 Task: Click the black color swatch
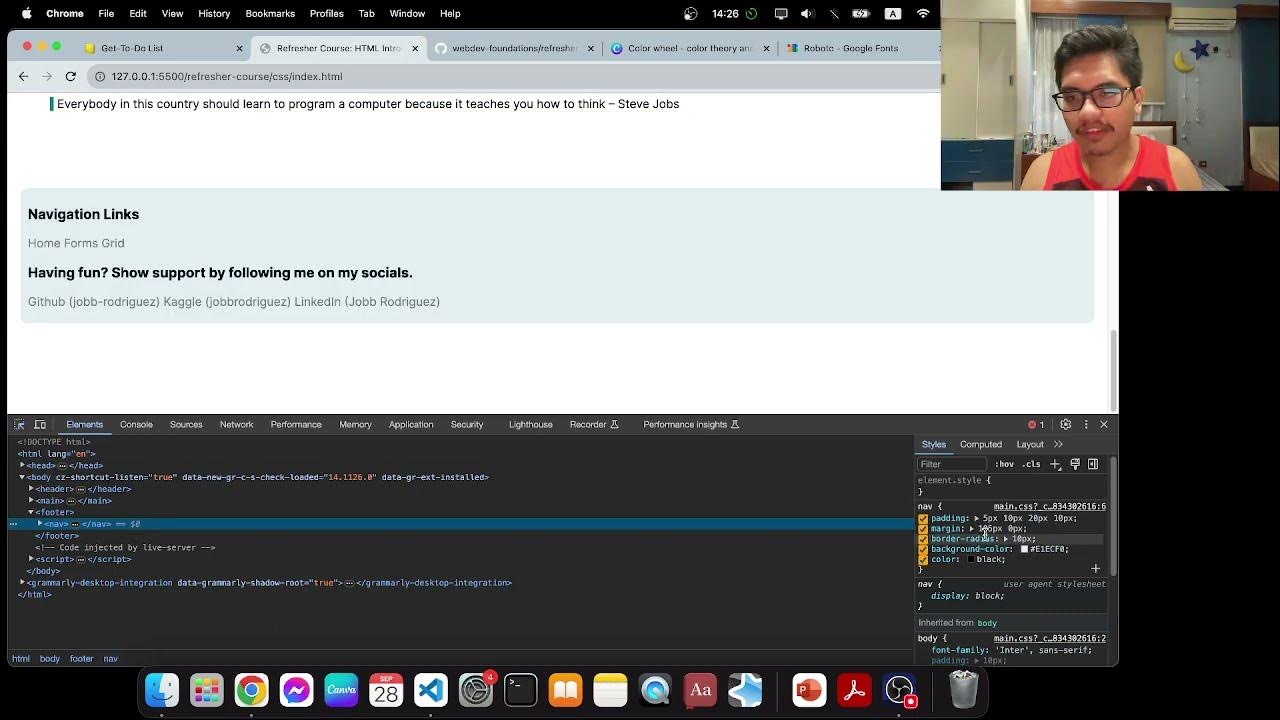(x=970, y=560)
